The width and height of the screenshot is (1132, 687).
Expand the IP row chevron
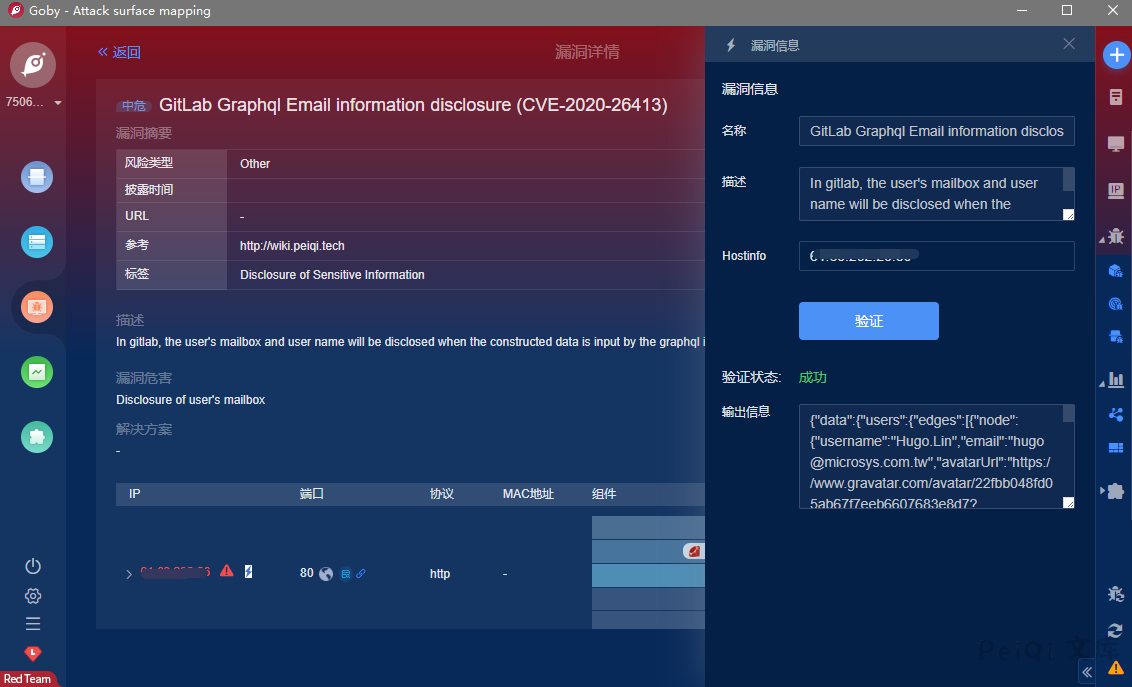[x=128, y=574]
